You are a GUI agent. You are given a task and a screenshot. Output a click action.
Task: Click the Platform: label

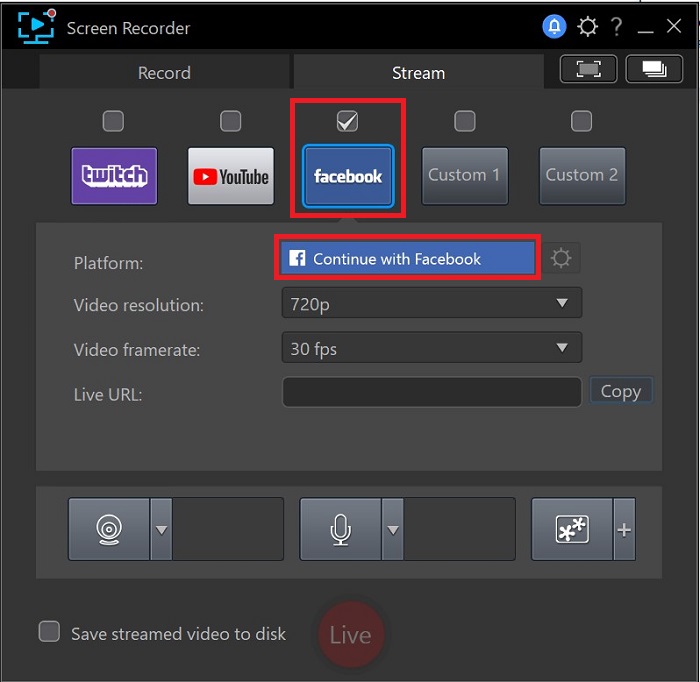tap(108, 263)
